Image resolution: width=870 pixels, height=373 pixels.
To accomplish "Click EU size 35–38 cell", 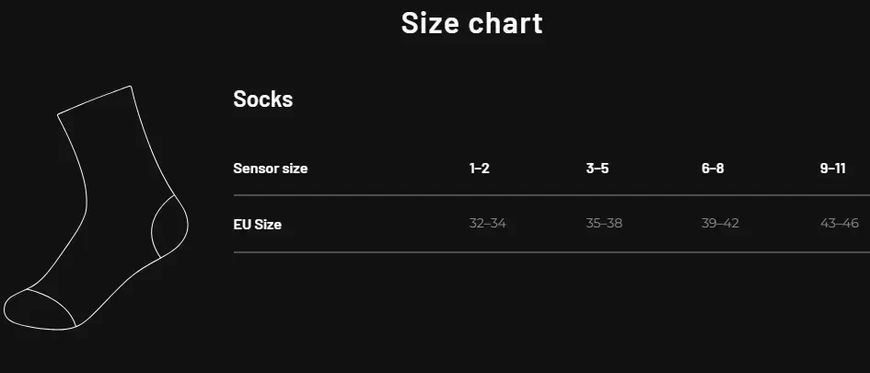I will click(x=604, y=223).
